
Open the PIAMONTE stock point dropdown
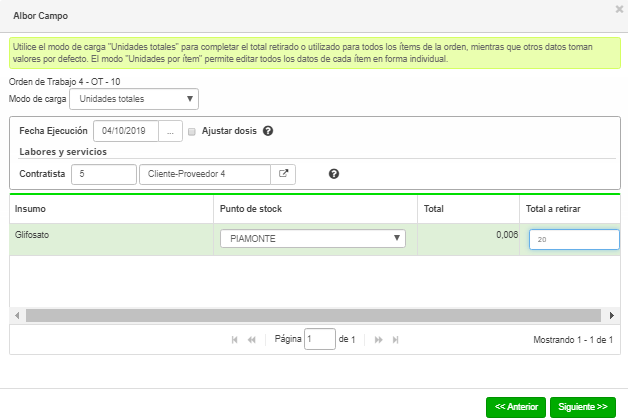tap(313, 239)
